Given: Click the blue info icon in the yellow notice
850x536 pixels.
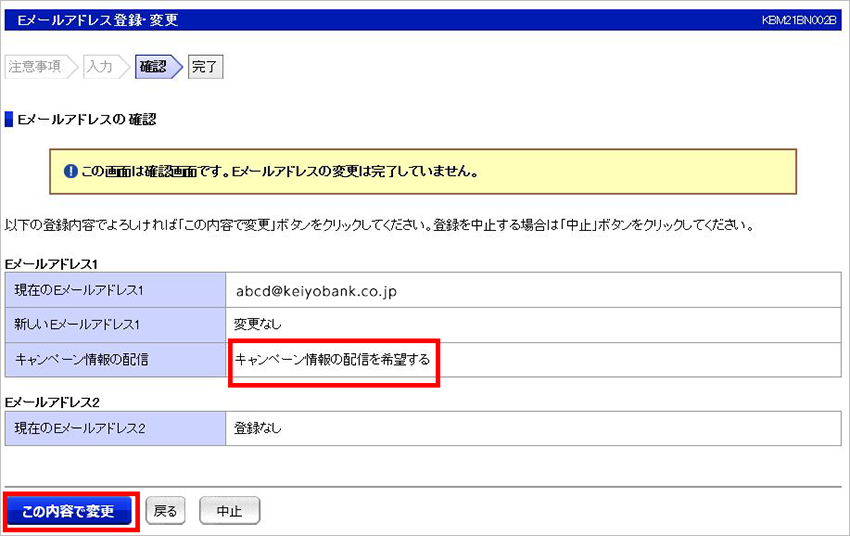Looking at the screenshot, I should tap(70, 171).
